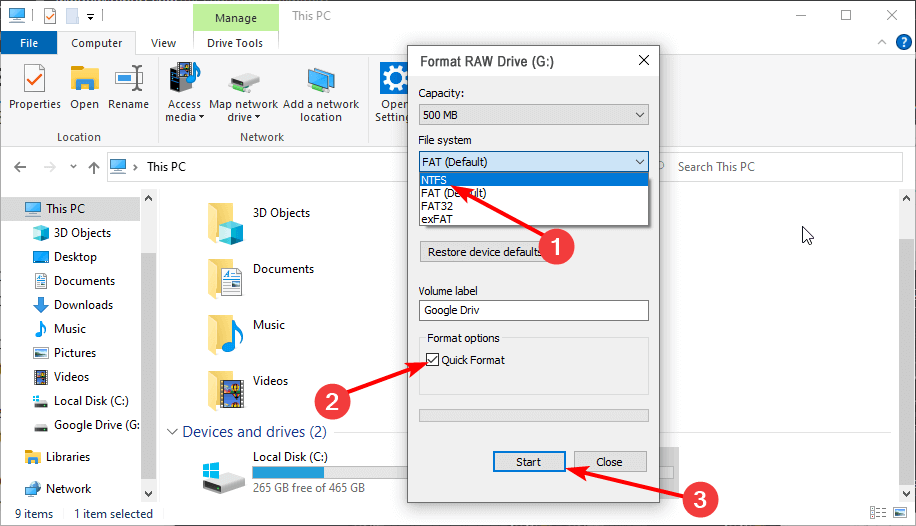Image resolution: width=916 pixels, height=526 pixels.
Task: Select Downloads in navigation pane
Action: coord(83,304)
